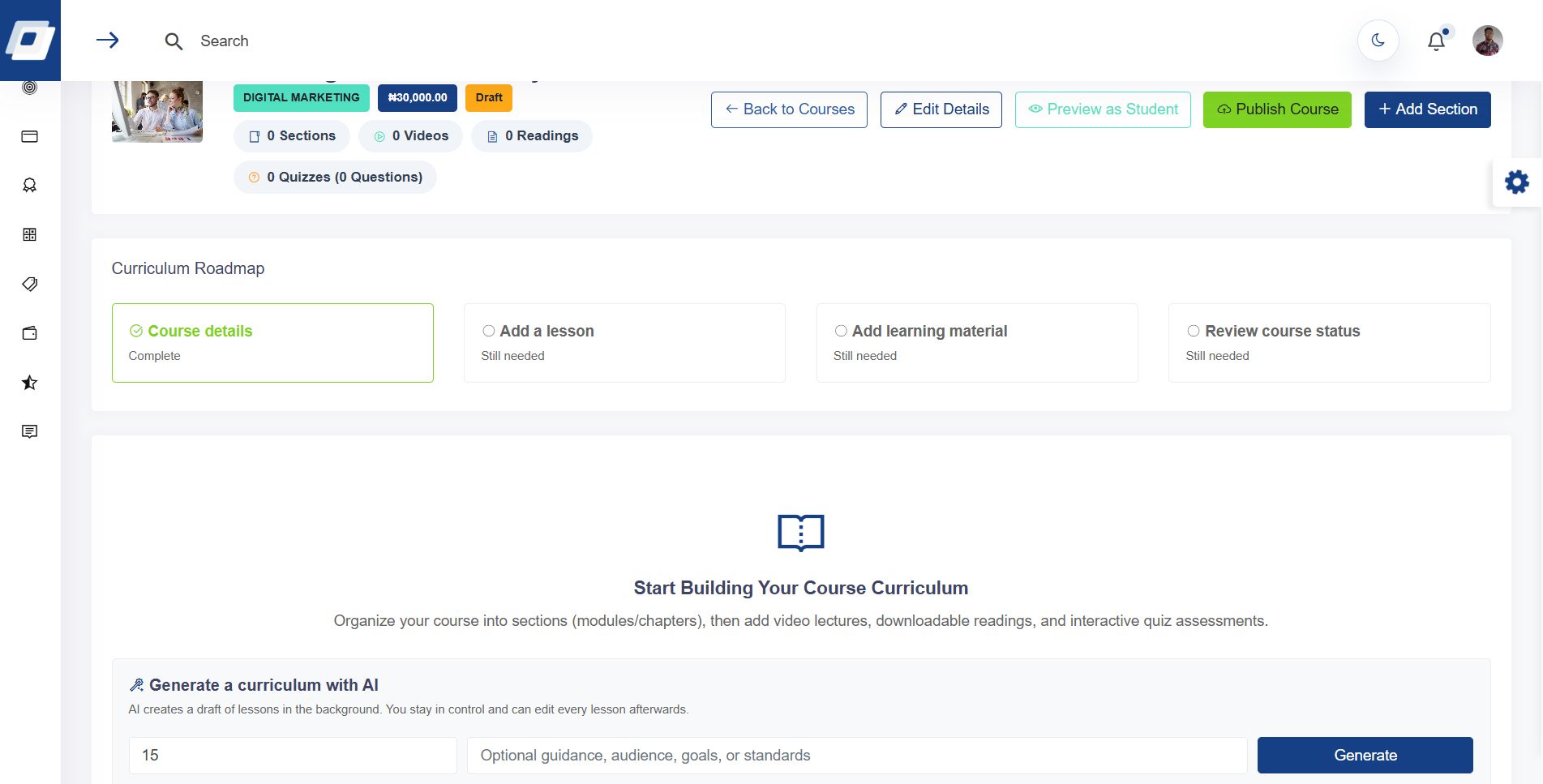Click the open book curriculum icon
Viewport: 1543px width, 784px height.
(801, 533)
